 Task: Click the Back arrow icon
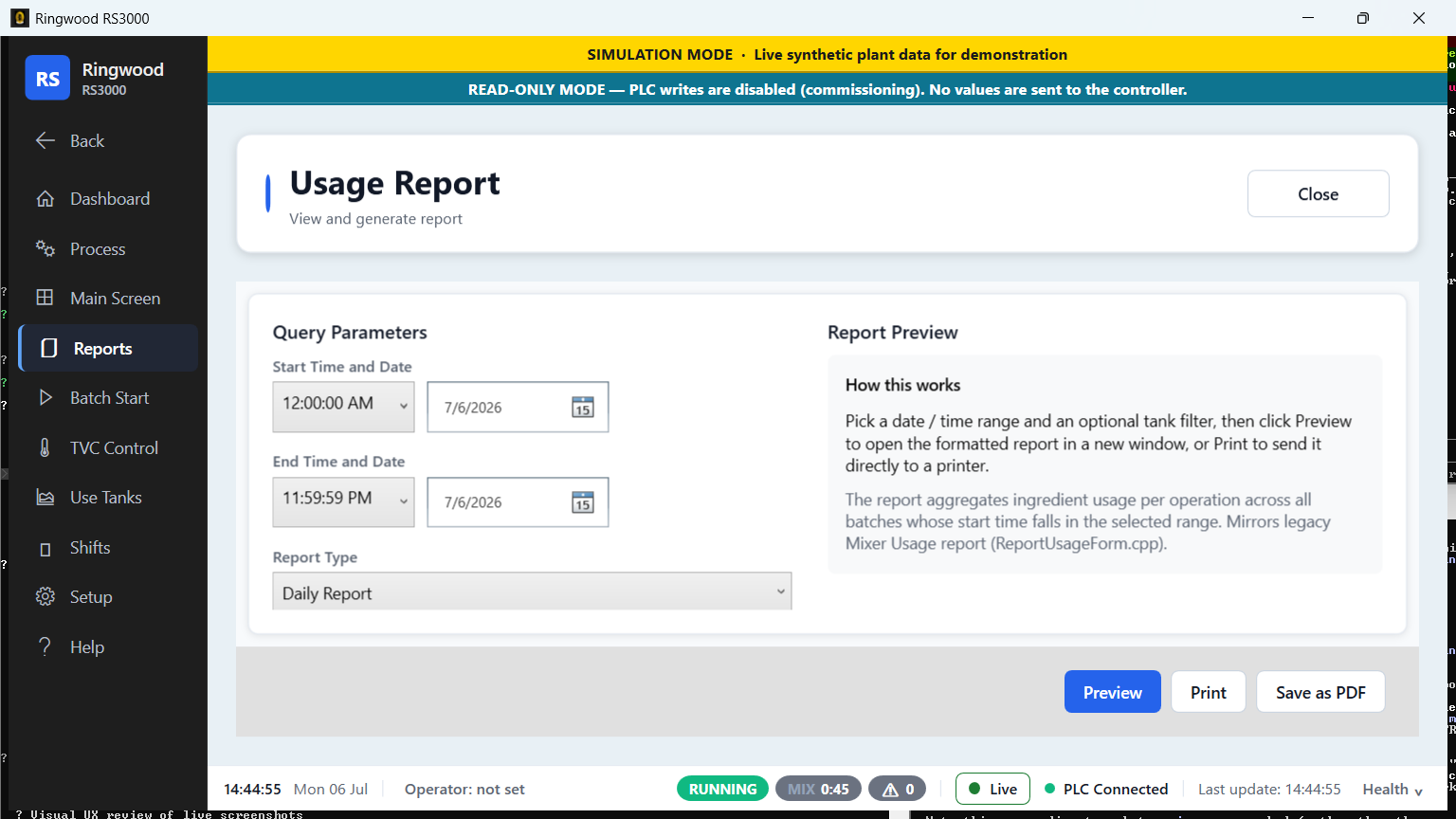click(x=45, y=140)
